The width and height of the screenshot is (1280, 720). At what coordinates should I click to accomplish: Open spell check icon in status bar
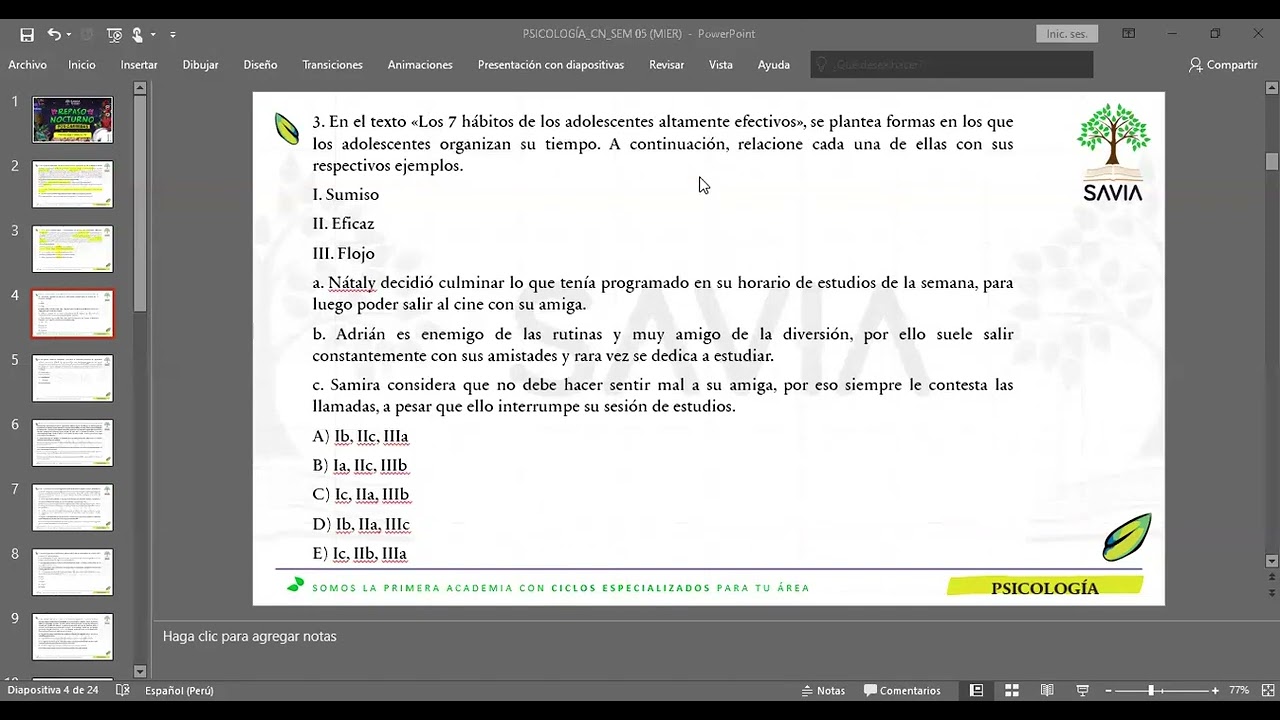[123, 690]
